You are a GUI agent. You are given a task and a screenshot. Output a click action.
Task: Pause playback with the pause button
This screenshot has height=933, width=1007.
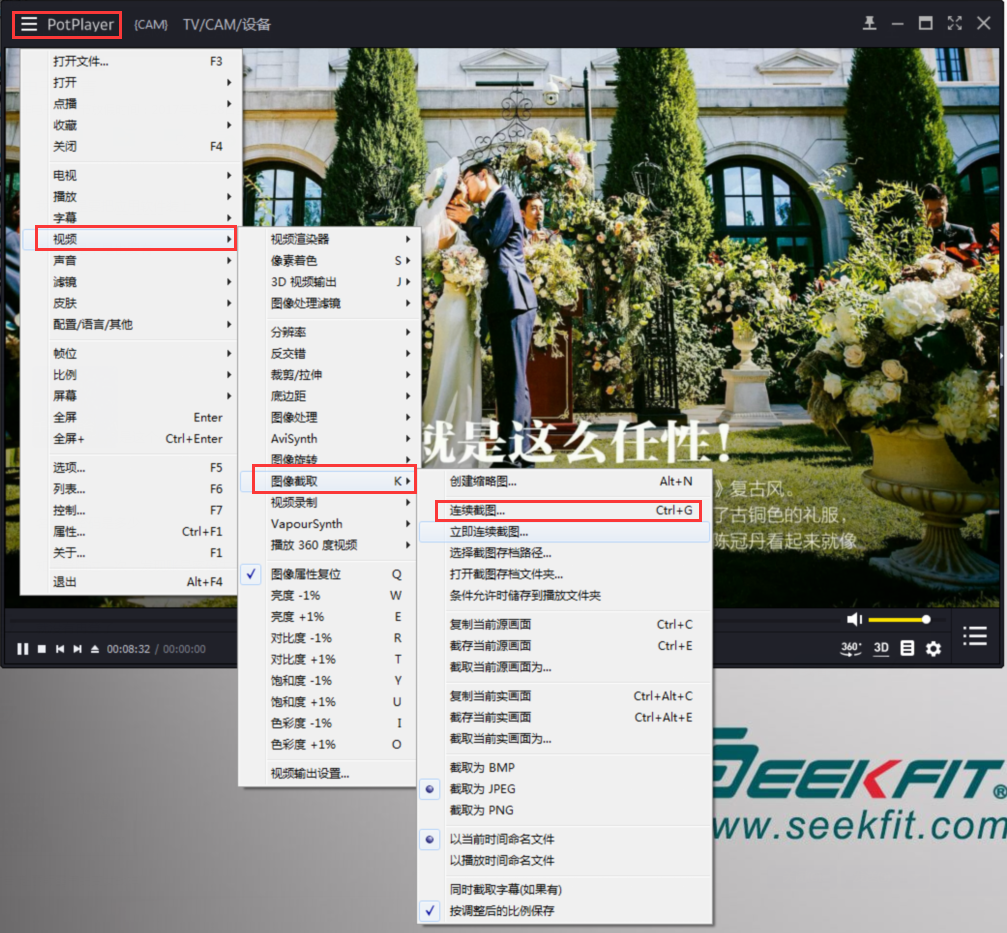[x=22, y=649]
